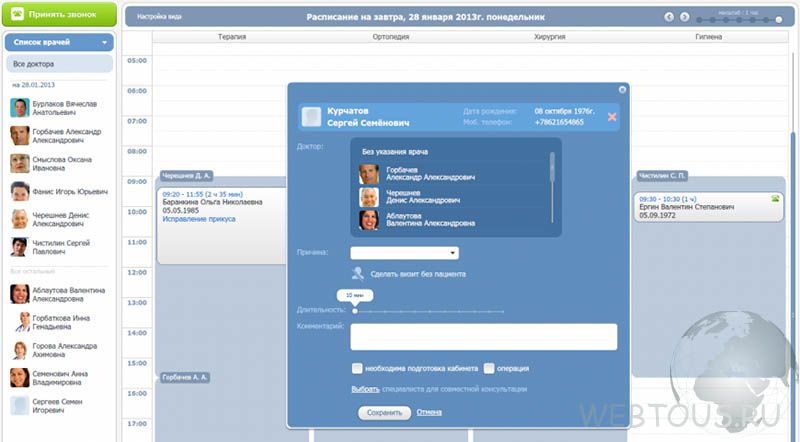Click sidebar avatar of Черешнев Денис

pos(20,219)
